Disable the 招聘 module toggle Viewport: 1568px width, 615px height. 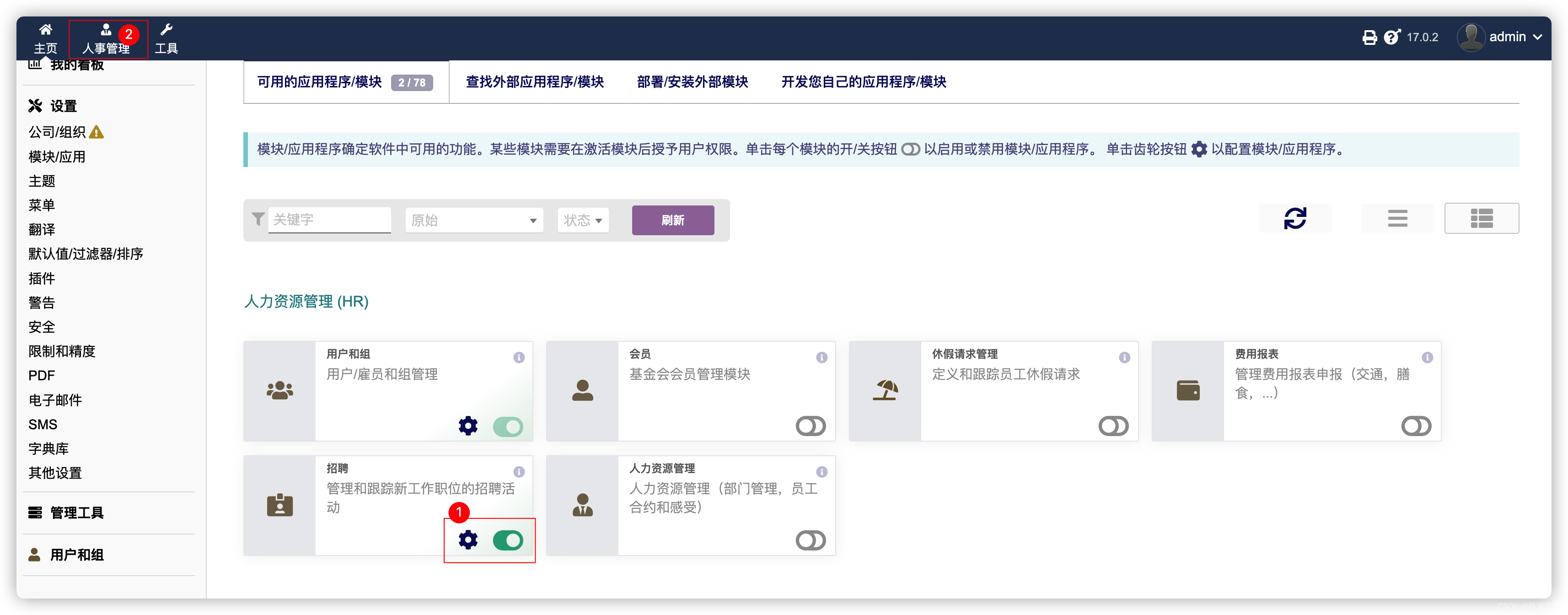pyautogui.click(x=508, y=540)
